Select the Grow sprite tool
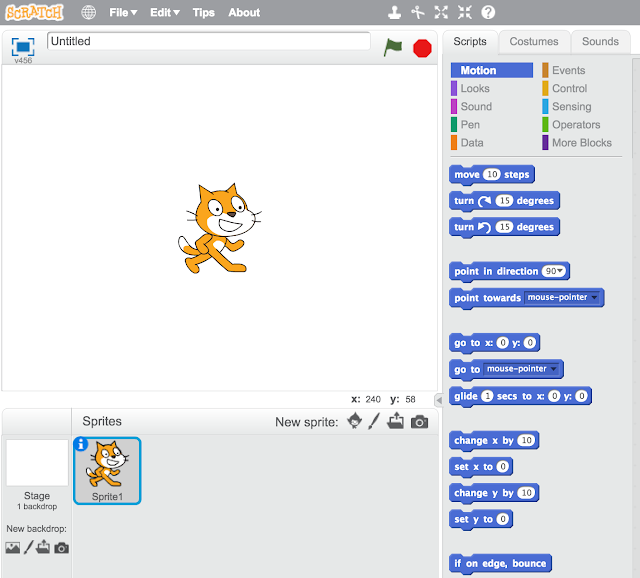The image size is (640, 578). [441, 12]
